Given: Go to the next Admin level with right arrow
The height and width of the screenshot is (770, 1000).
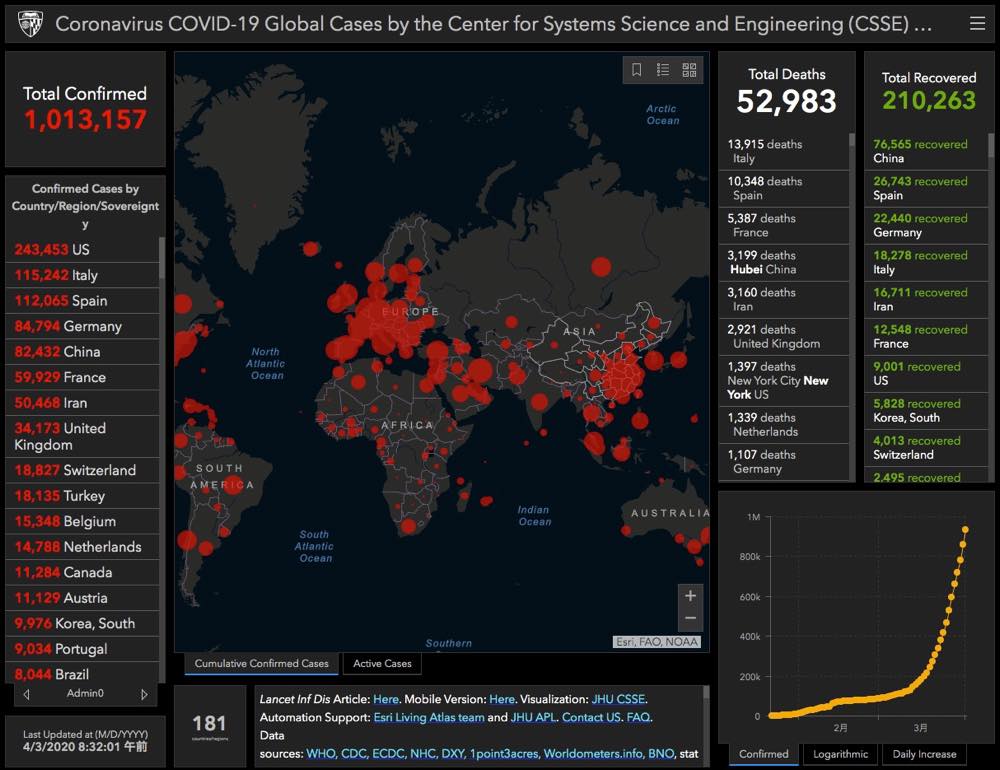Looking at the screenshot, I should tap(144, 694).
